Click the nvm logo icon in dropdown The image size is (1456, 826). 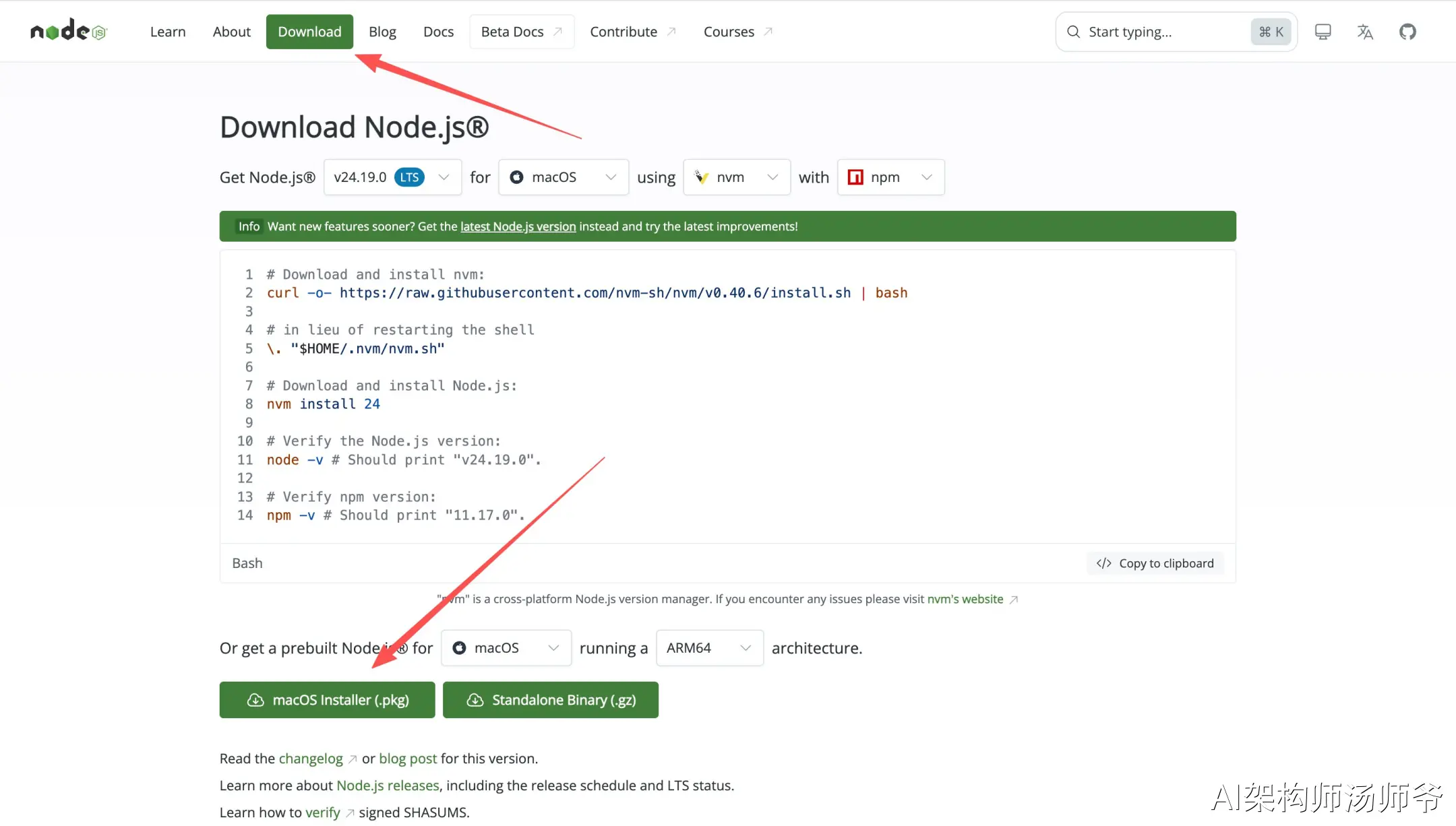tap(701, 177)
